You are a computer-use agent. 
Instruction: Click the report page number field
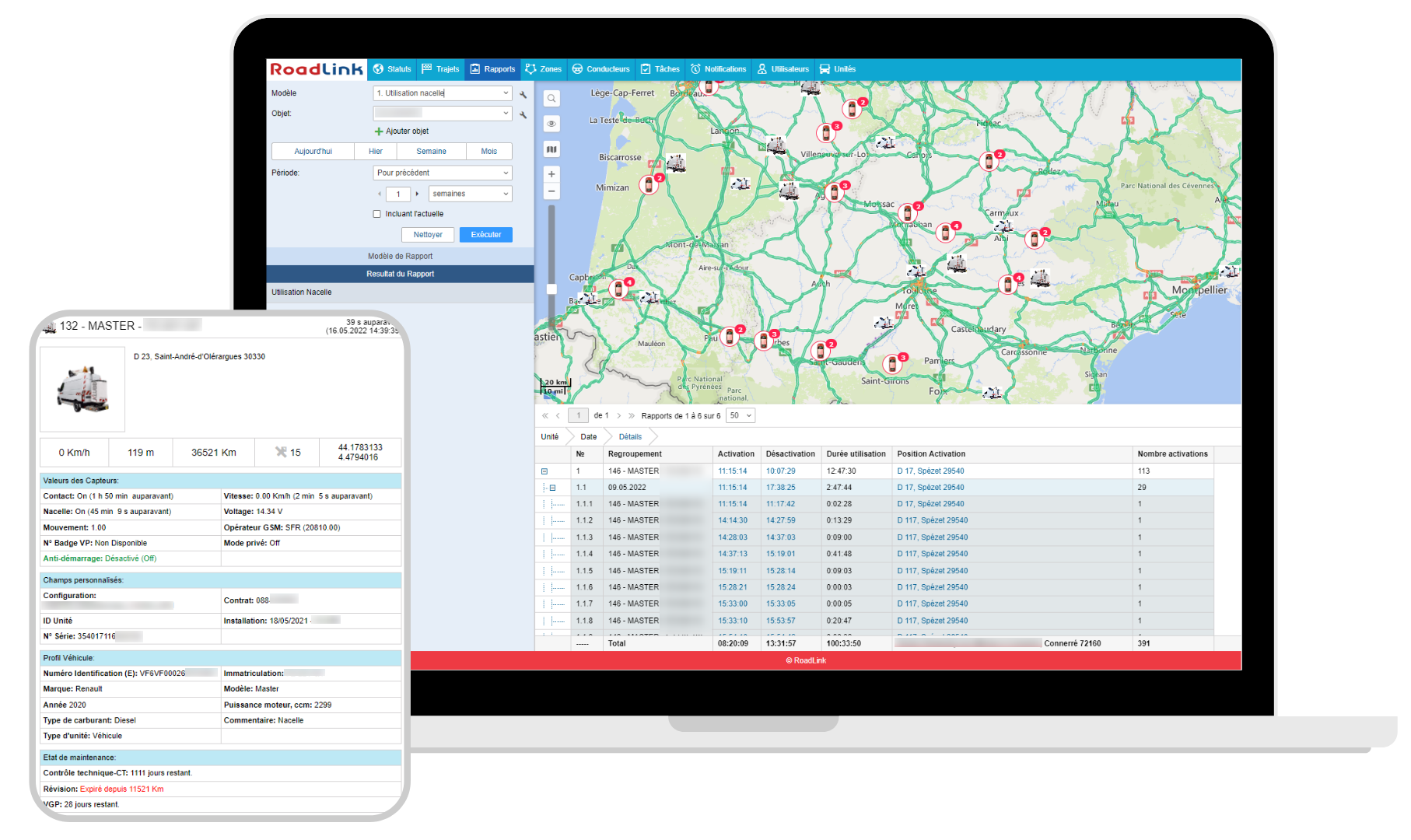tap(578, 415)
